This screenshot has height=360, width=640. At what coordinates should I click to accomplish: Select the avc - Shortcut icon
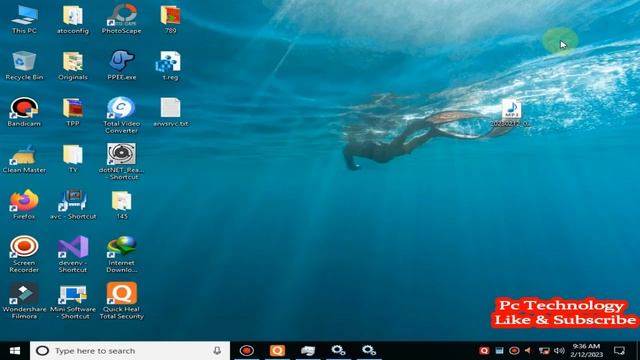[x=73, y=205]
